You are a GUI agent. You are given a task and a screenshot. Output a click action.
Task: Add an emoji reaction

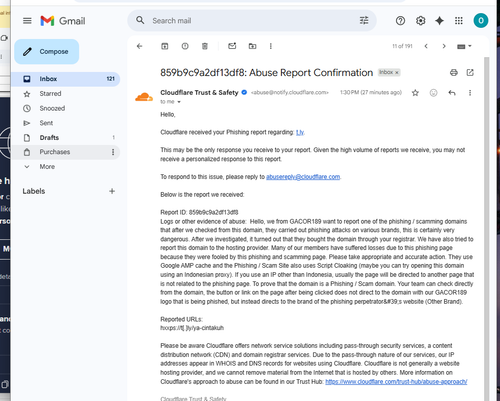[433, 93]
